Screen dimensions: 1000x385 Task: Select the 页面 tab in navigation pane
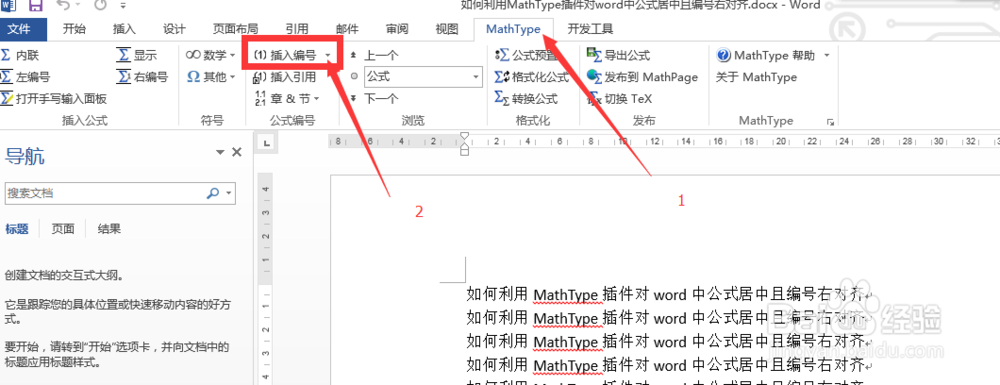[x=63, y=229]
